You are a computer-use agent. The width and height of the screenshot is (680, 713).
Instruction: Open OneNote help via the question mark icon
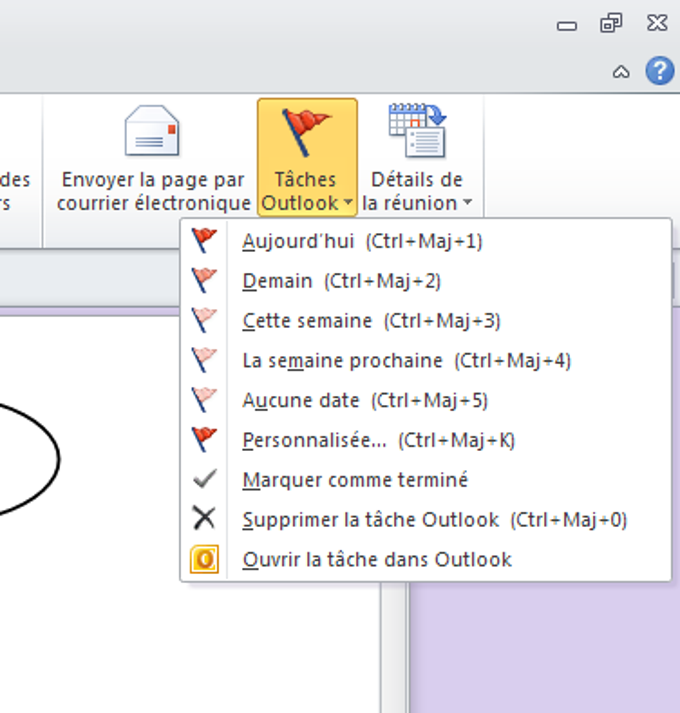(x=660, y=70)
